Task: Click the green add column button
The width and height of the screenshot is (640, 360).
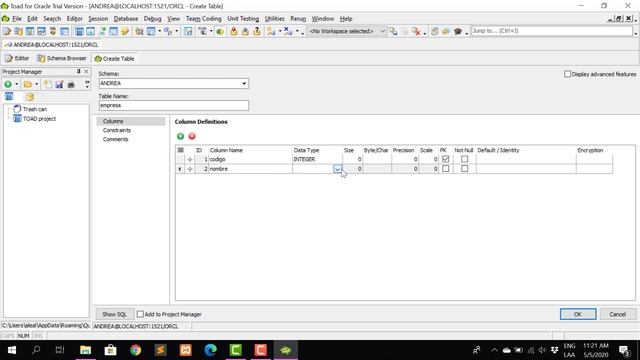Action: click(x=180, y=136)
